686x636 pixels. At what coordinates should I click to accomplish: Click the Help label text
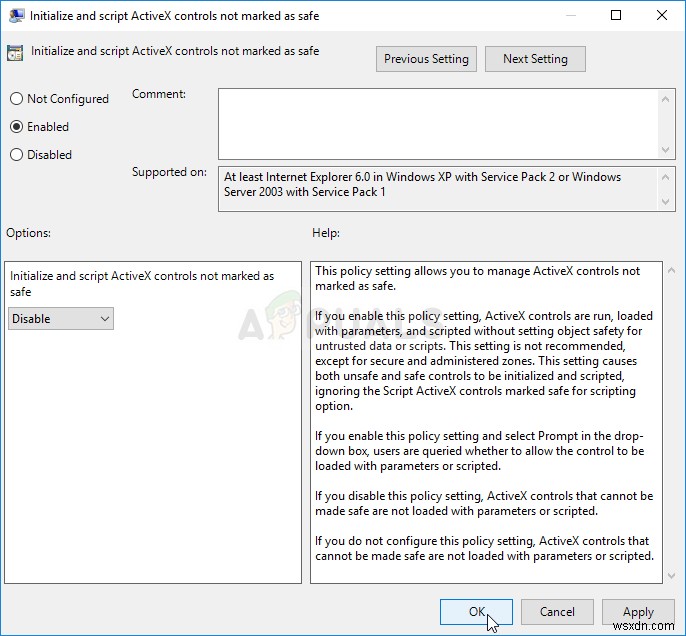coord(326,233)
